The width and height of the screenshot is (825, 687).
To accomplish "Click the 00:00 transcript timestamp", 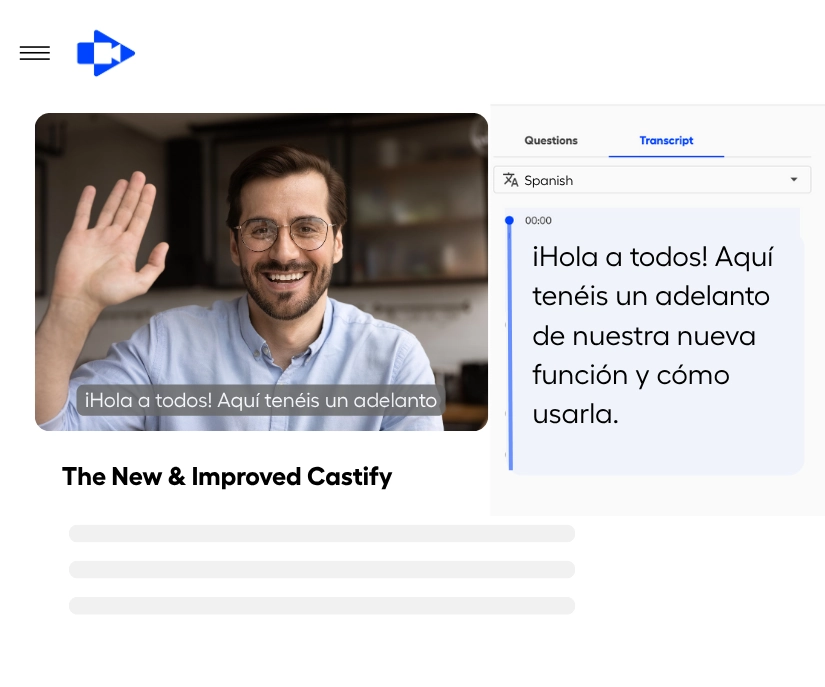I will coord(538,220).
